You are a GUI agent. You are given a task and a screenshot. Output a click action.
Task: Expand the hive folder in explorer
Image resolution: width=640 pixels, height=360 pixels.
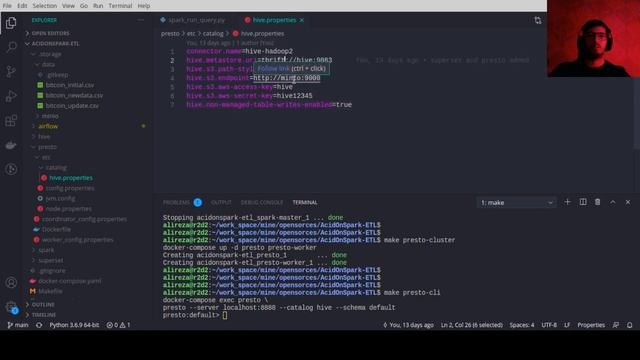(44, 136)
